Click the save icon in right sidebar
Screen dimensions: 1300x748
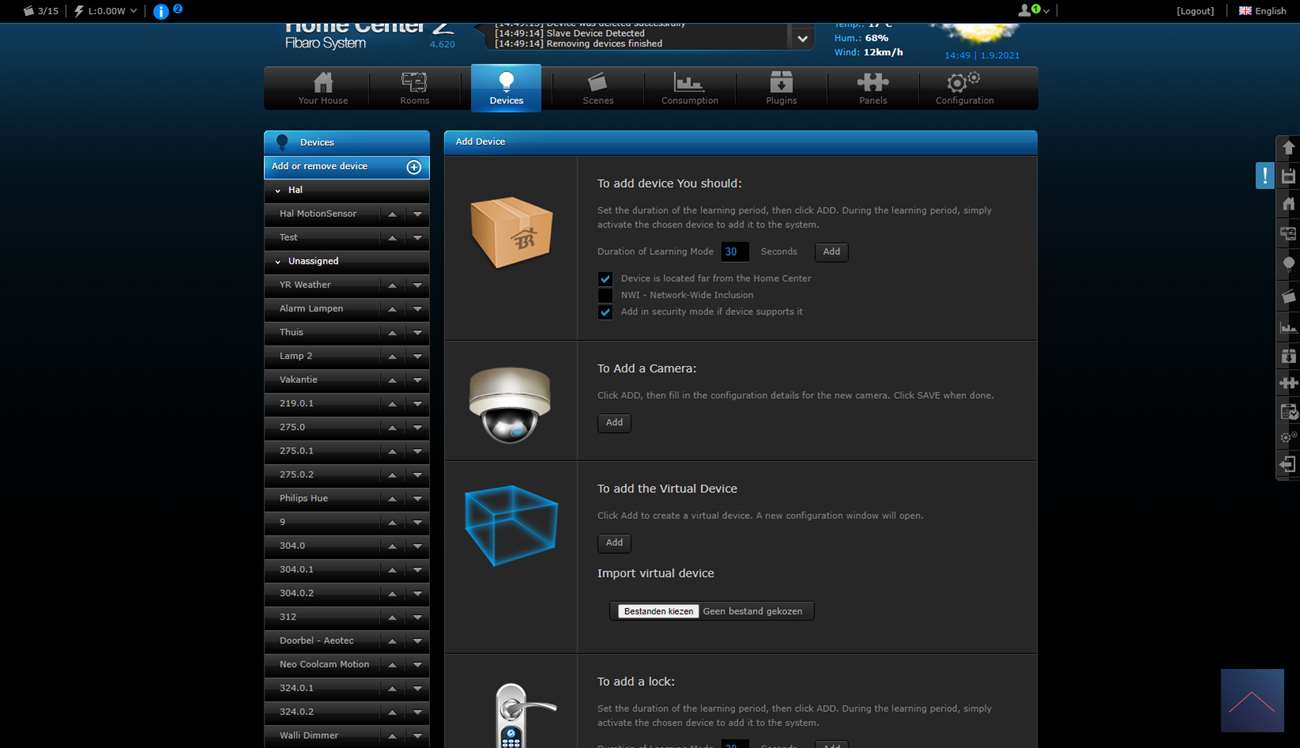coord(1288,176)
